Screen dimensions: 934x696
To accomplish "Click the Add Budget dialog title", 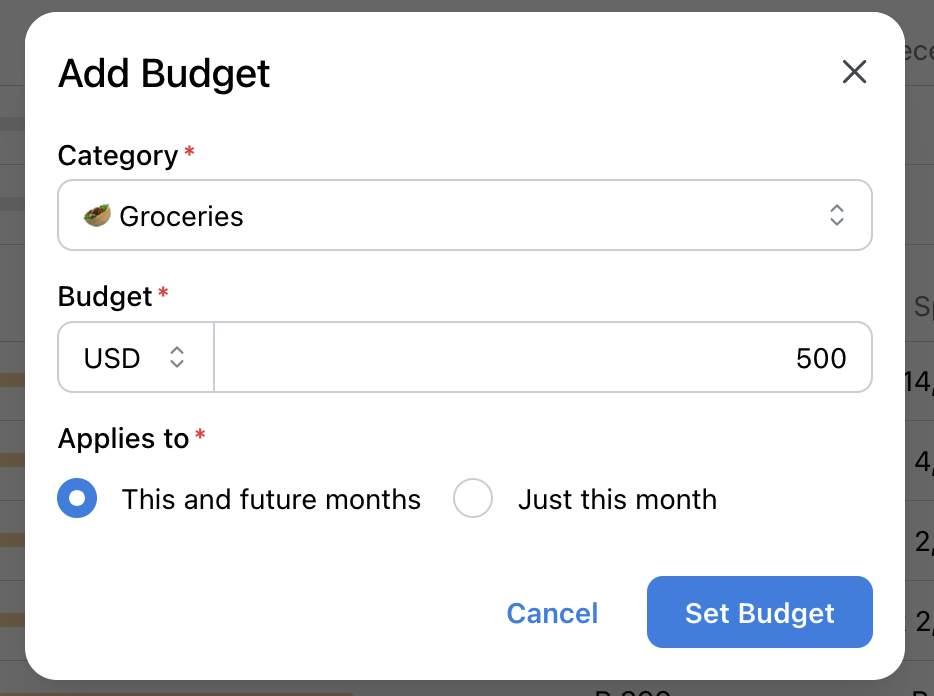I will [164, 74].
